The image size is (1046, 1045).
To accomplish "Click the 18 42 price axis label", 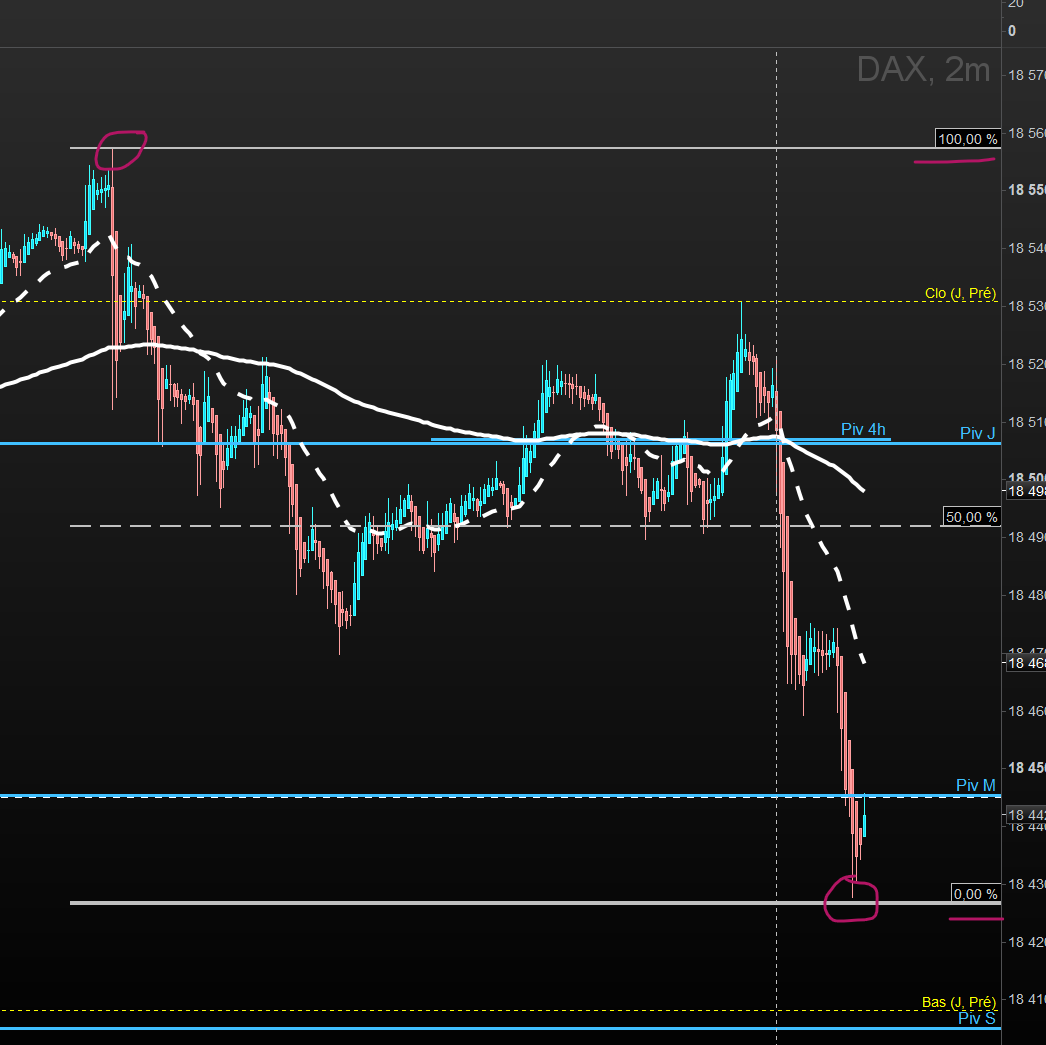I will click(1027, 942).
